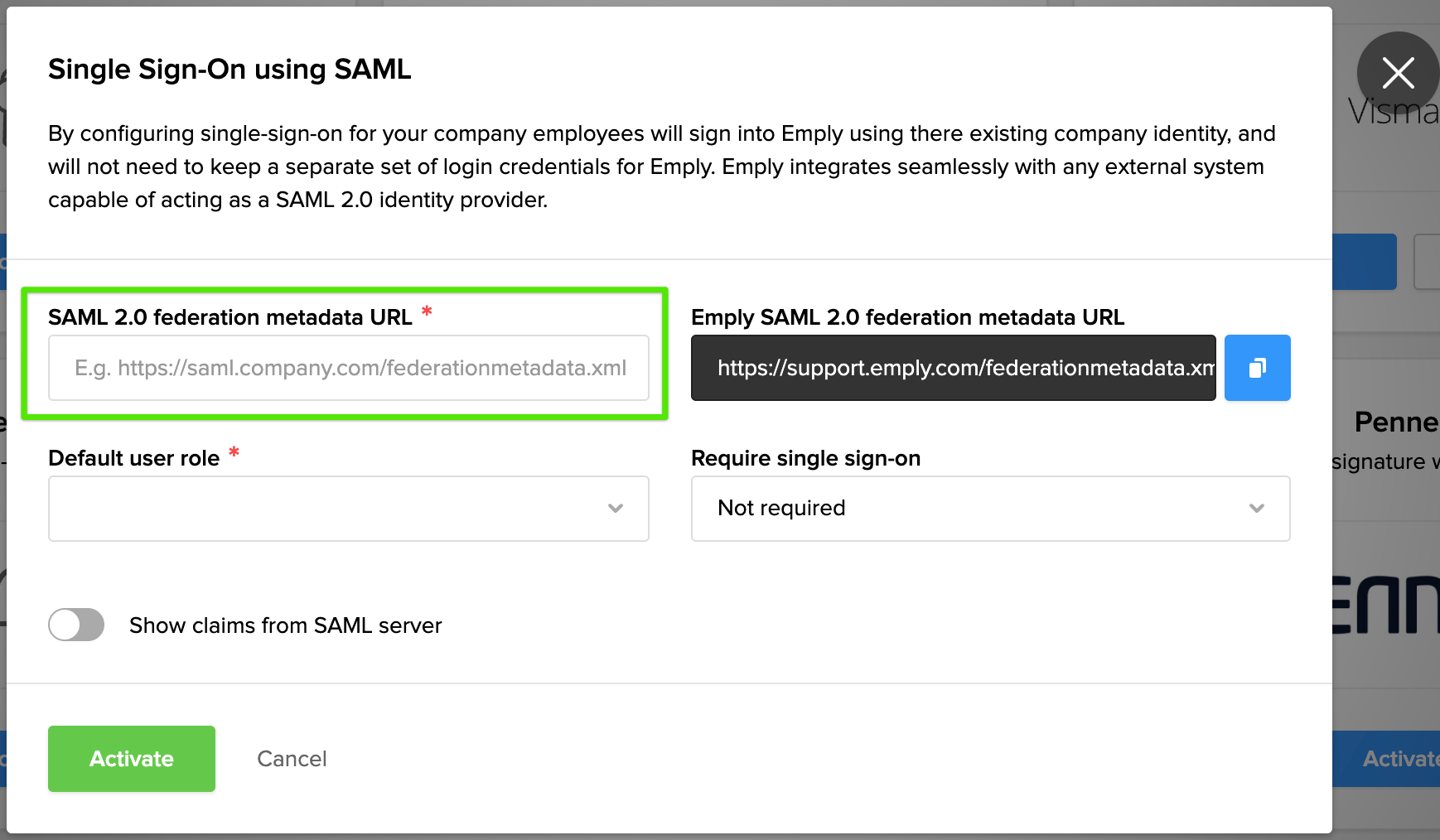Click the "Show claims from SAML server" label

coord(285,625)
